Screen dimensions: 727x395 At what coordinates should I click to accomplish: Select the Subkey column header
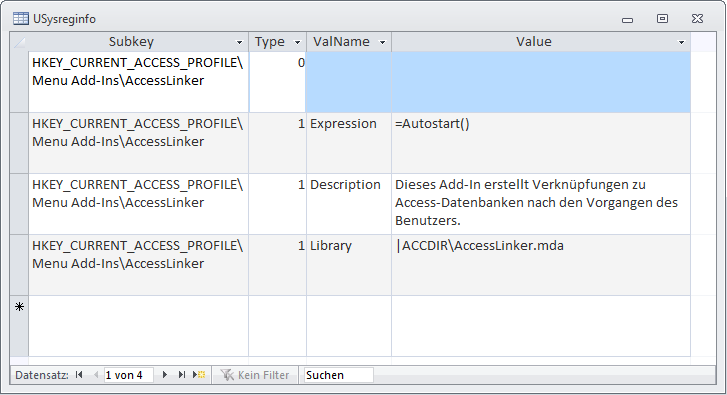138,42
